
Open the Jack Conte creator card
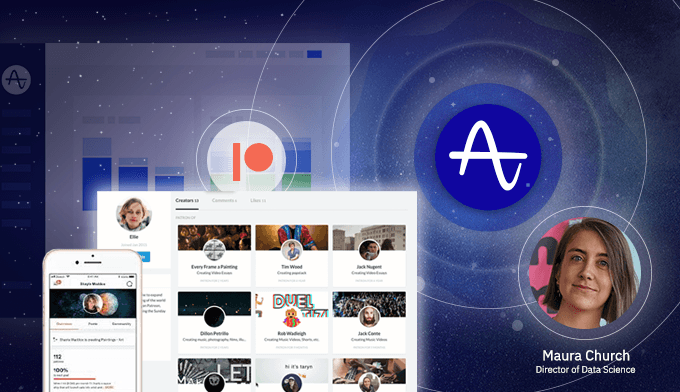pyautogui.click(x=369, y=322)
